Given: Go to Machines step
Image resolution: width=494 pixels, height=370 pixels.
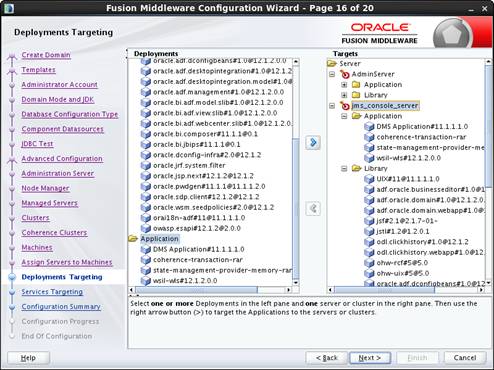Looking at the screenshot, I should tap(37, 247).
